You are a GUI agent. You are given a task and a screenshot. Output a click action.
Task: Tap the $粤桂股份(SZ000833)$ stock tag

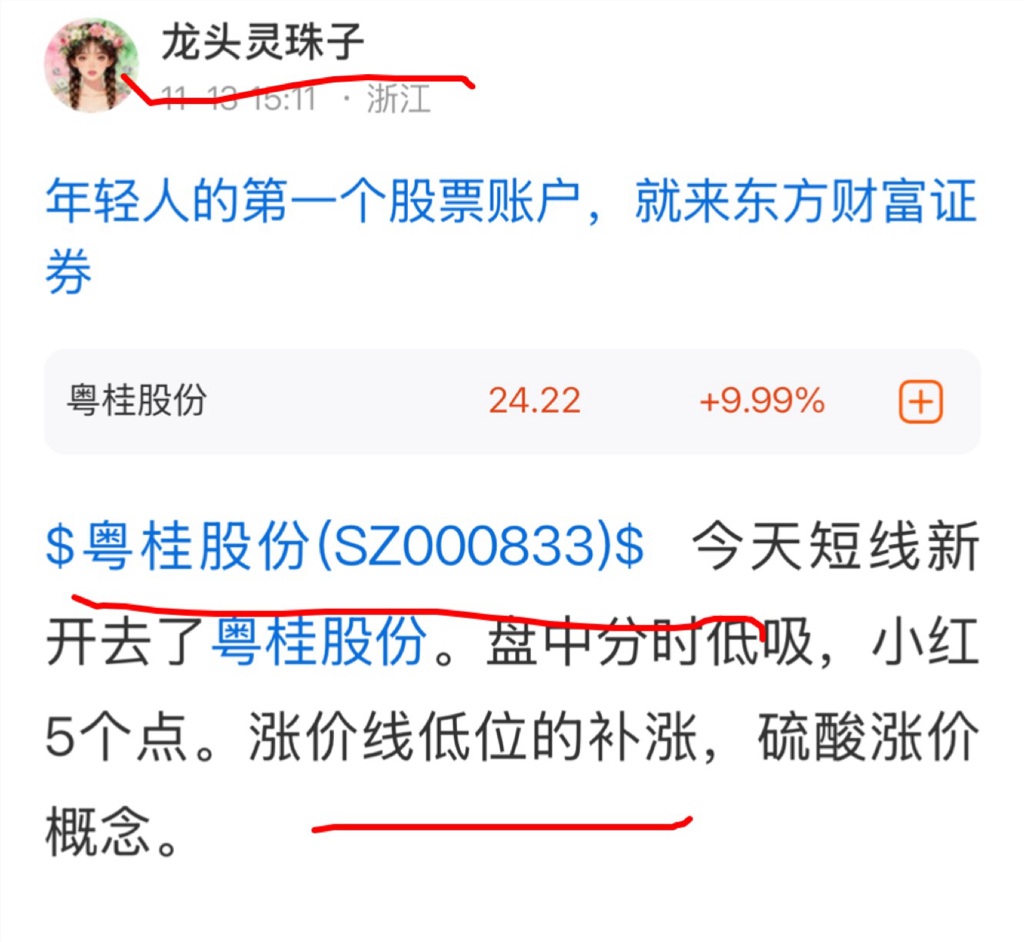[x=345, y=545]
